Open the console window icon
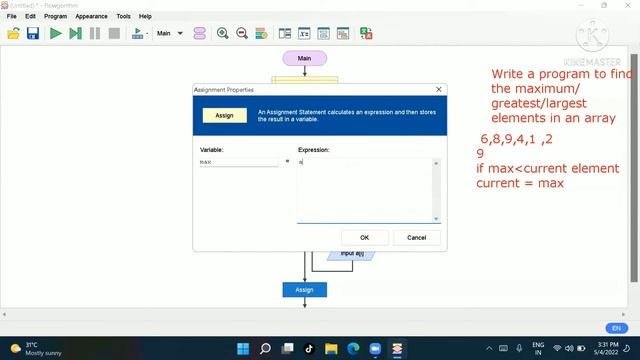 (323, 33)
